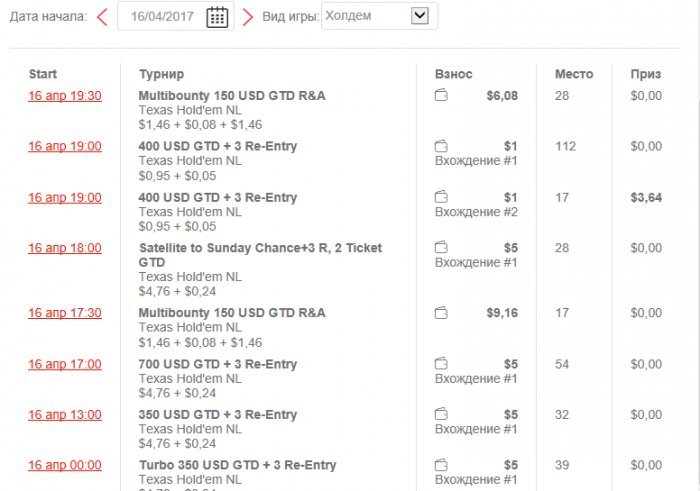Open the calendar date picker icon
This screenshot has width=700, height=491.
(x=217, y=17)
